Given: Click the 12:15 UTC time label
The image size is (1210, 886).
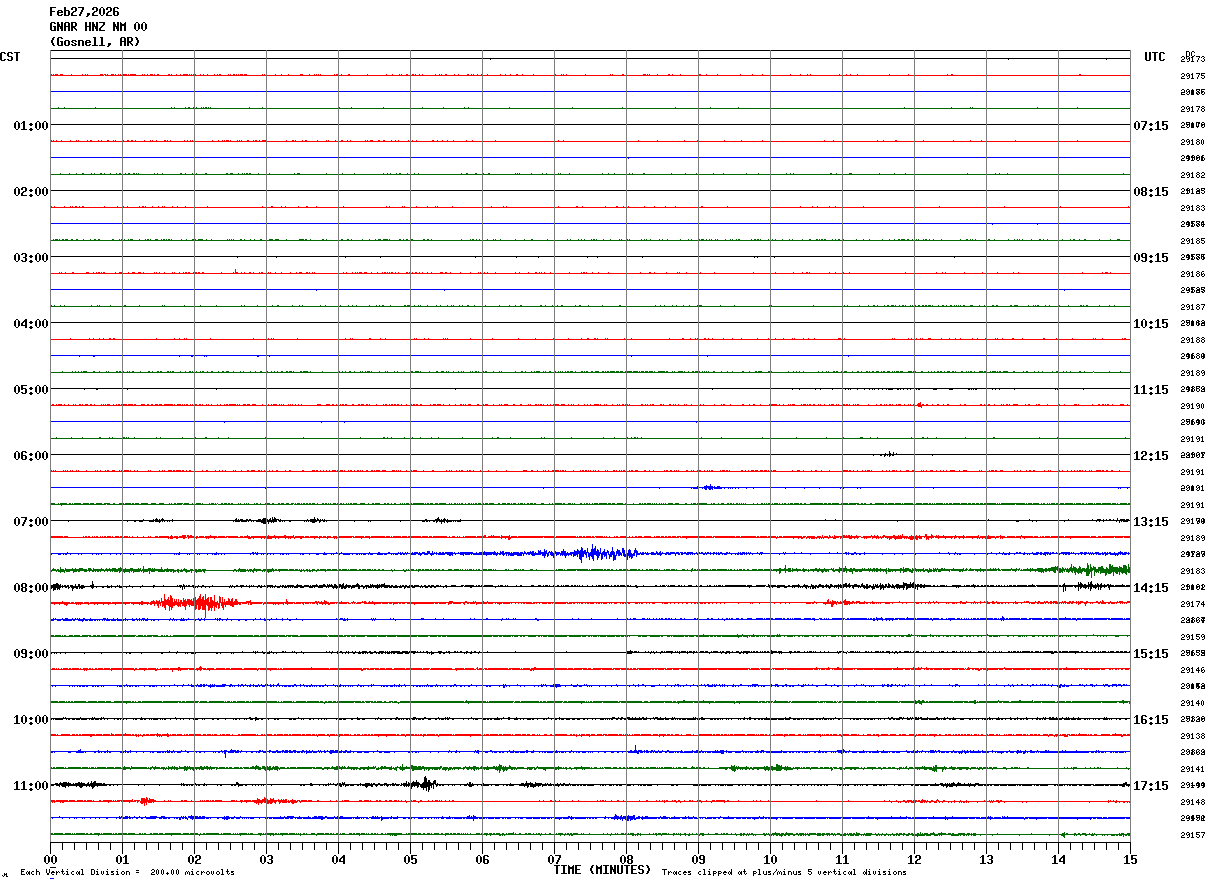Looking at the screenshot, I should (x=1151, y=455).
